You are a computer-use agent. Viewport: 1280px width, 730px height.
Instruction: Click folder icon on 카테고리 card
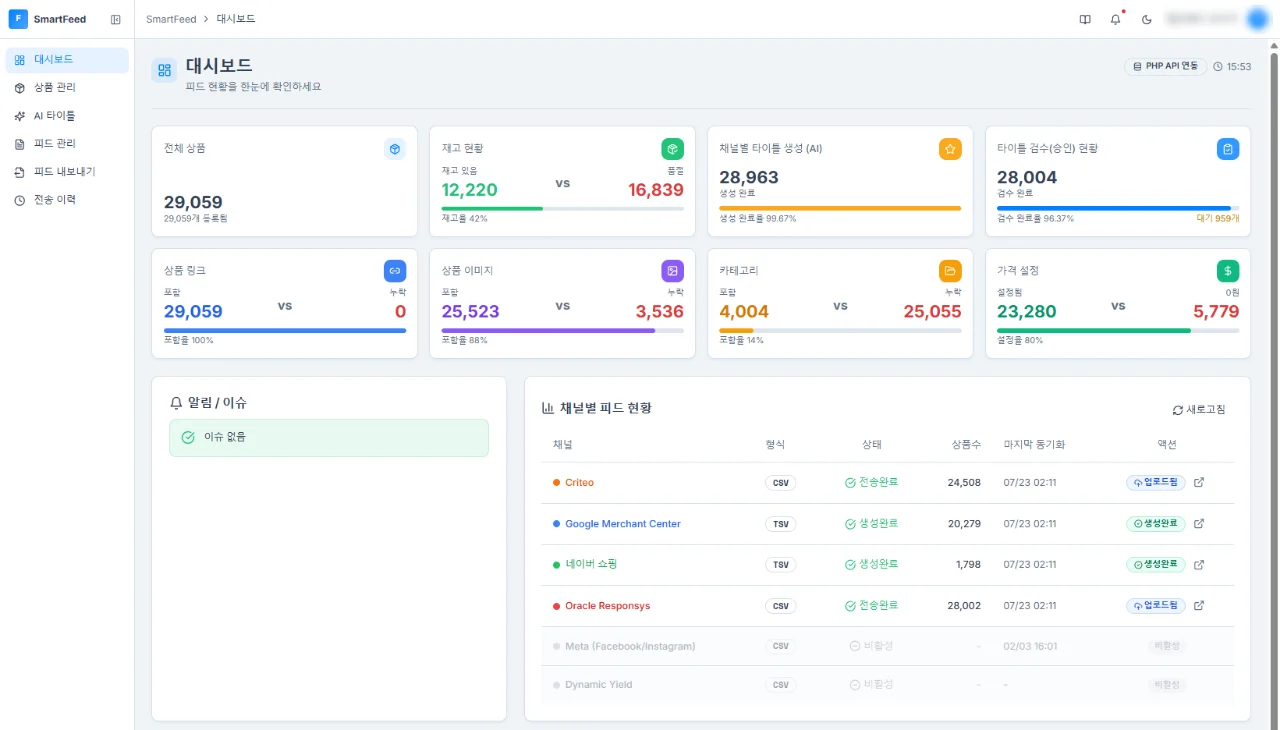950,271
